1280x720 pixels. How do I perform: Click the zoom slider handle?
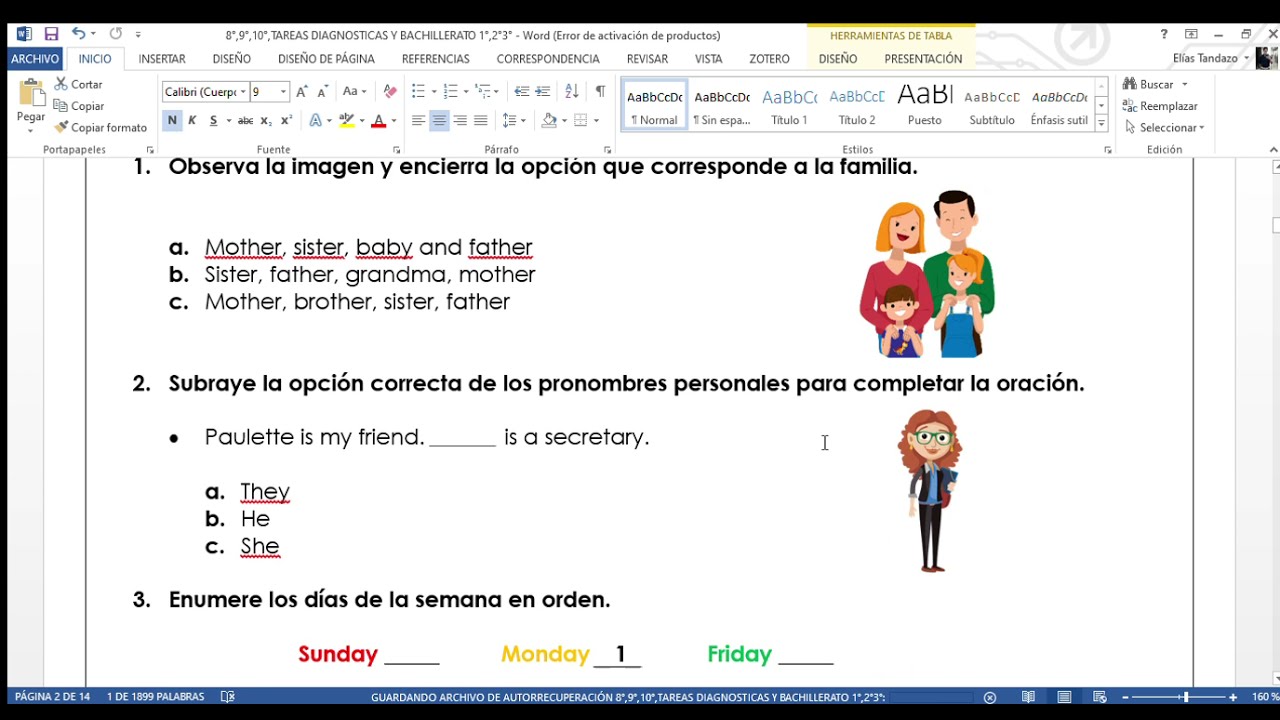(x=1185, y=697)
